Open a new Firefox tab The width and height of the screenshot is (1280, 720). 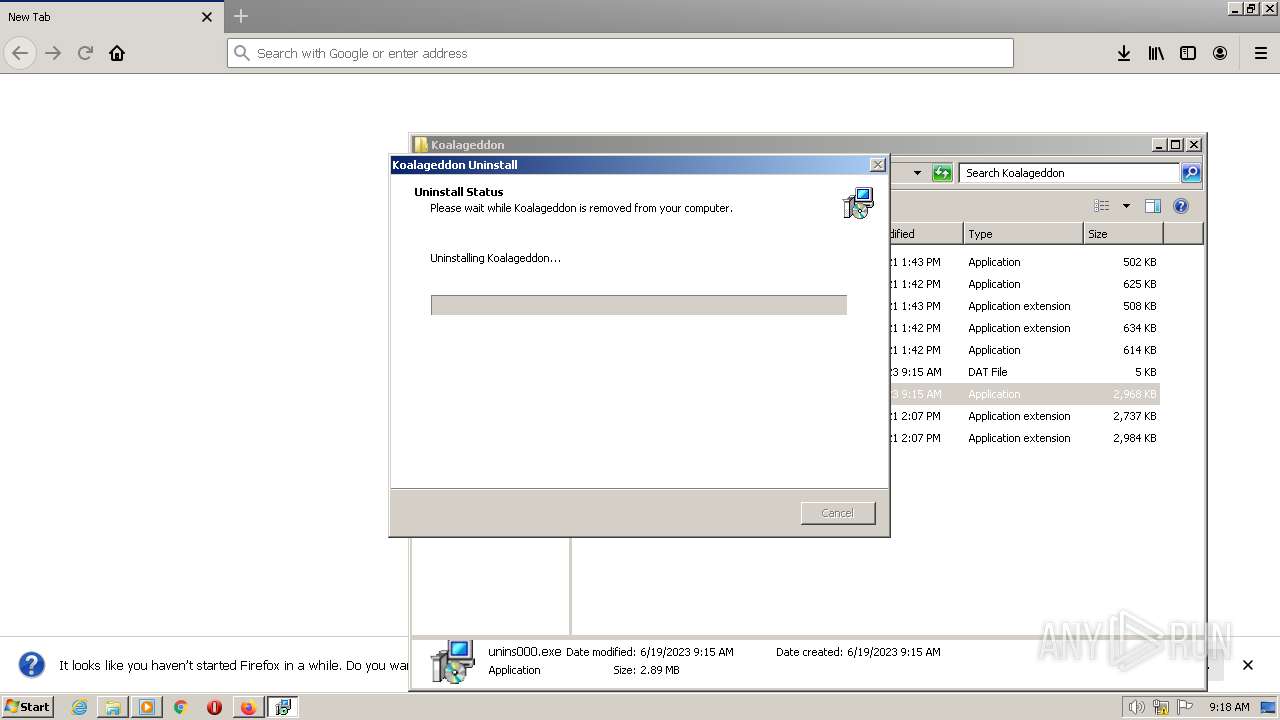(x=241, y=16)
